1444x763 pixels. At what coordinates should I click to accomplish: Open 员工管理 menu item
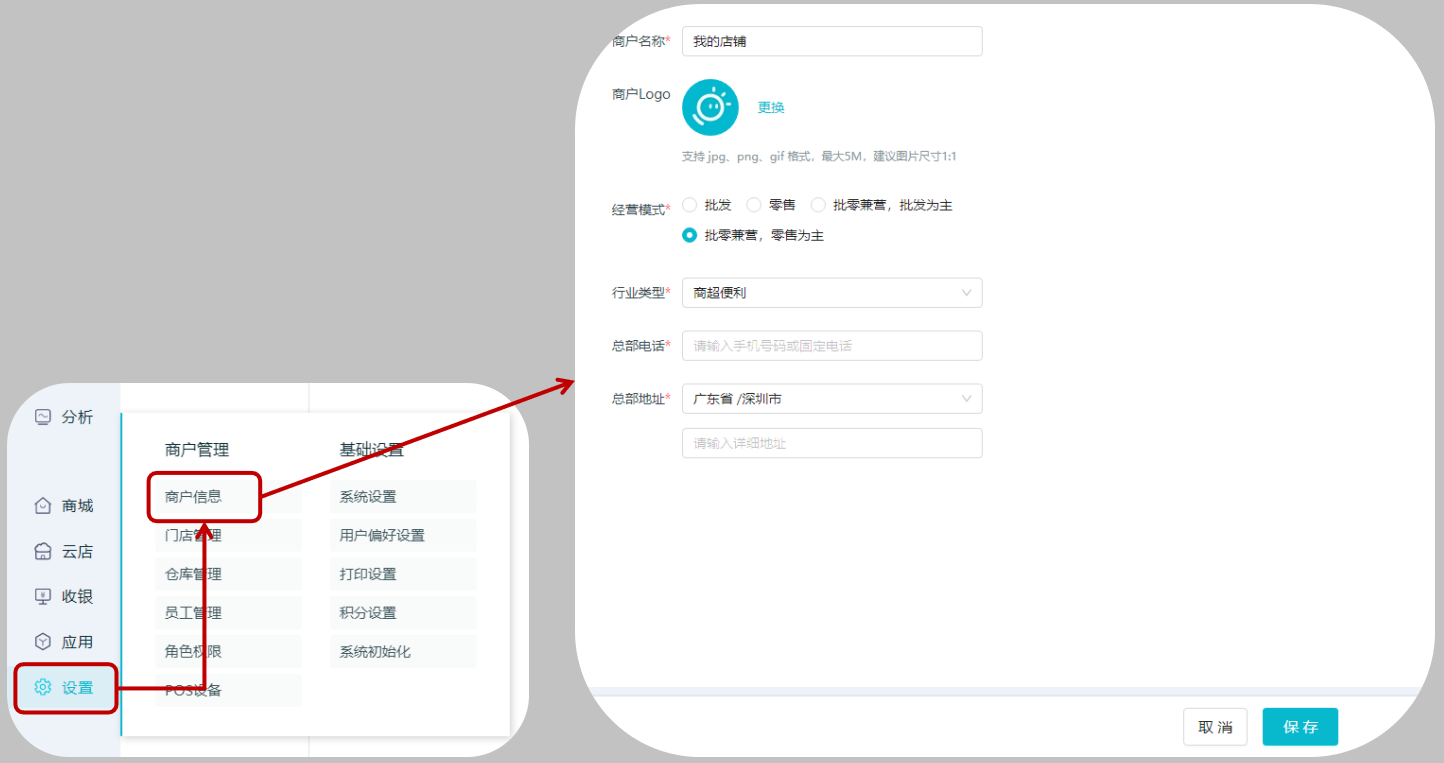click(228, 613)
